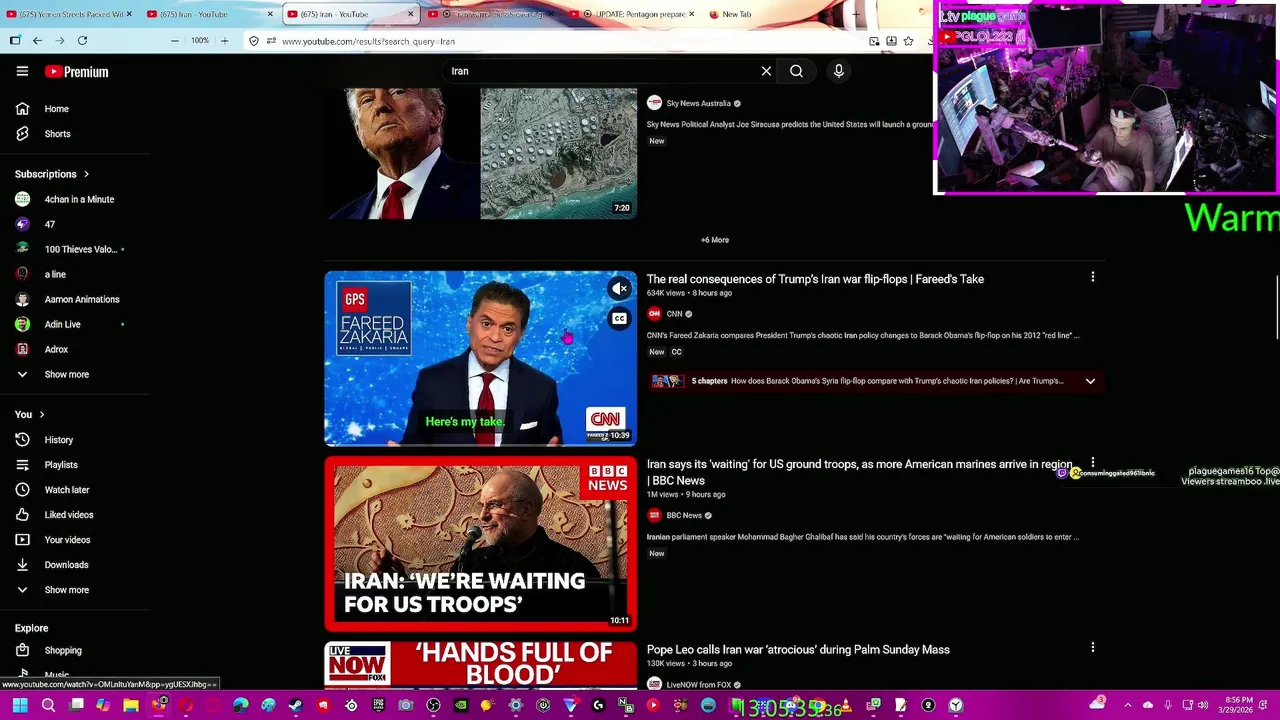The height and width of the screenshot is (720, 1280).
Task: Go back with the browser back arrow
Action: [x=37, y=41]
